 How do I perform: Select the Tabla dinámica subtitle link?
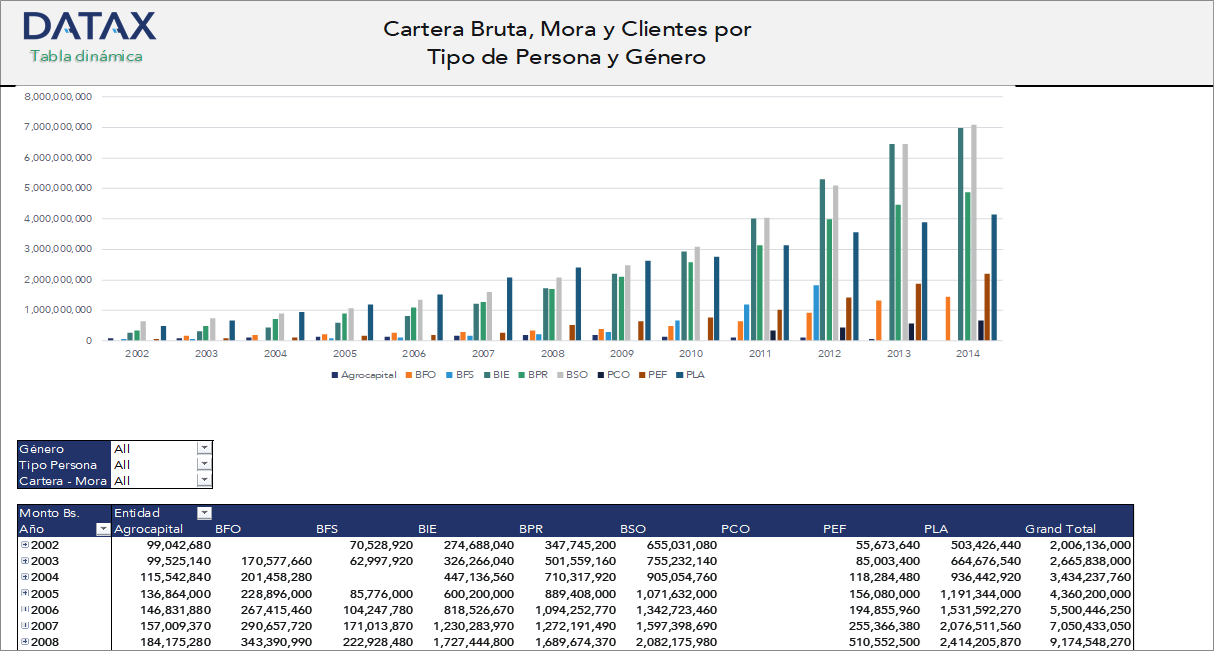tap(86, 56)
